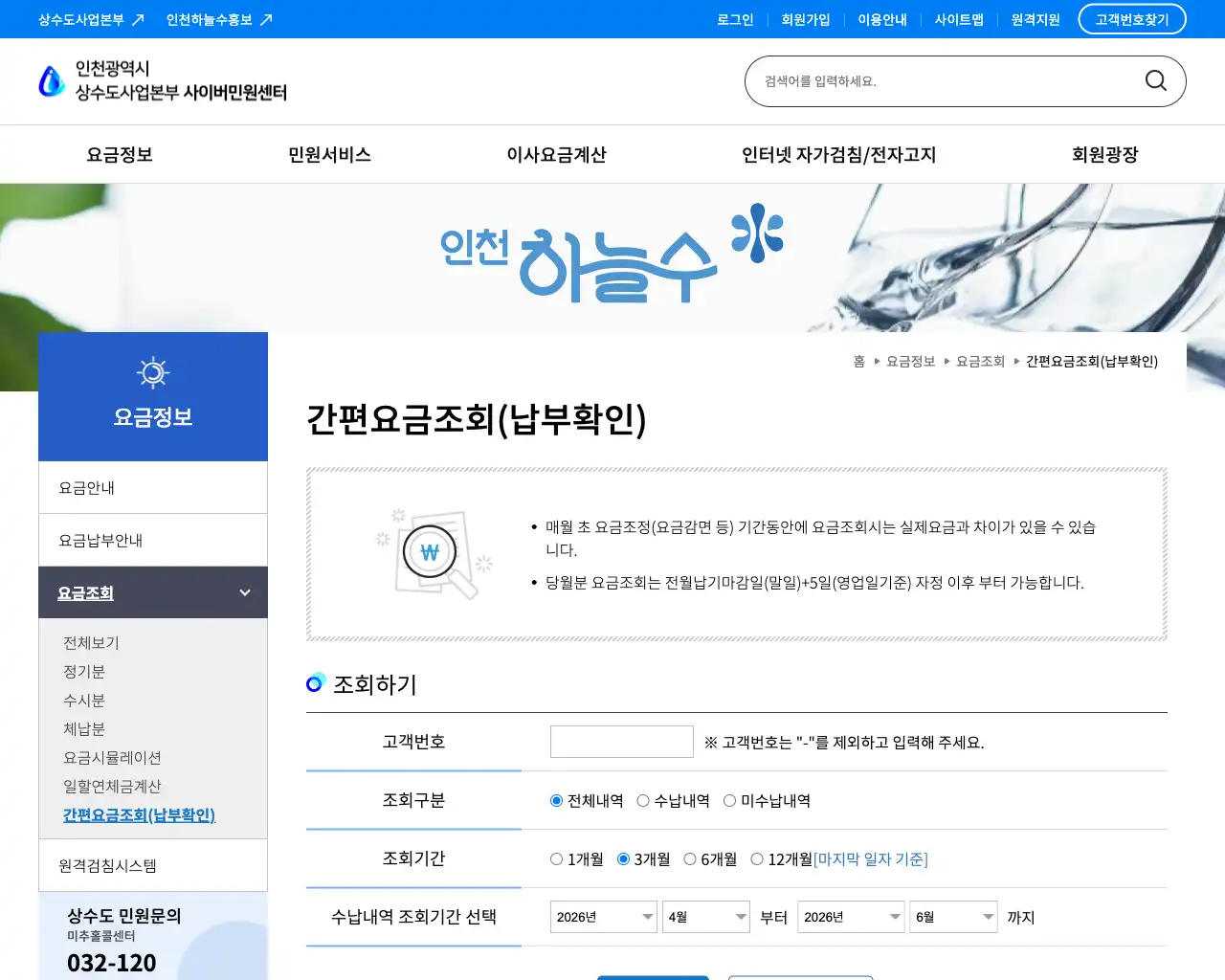Viewport: 1225px width, 980px height.
Task: Select 수시분 submenu item
Action: pos(84,700)
